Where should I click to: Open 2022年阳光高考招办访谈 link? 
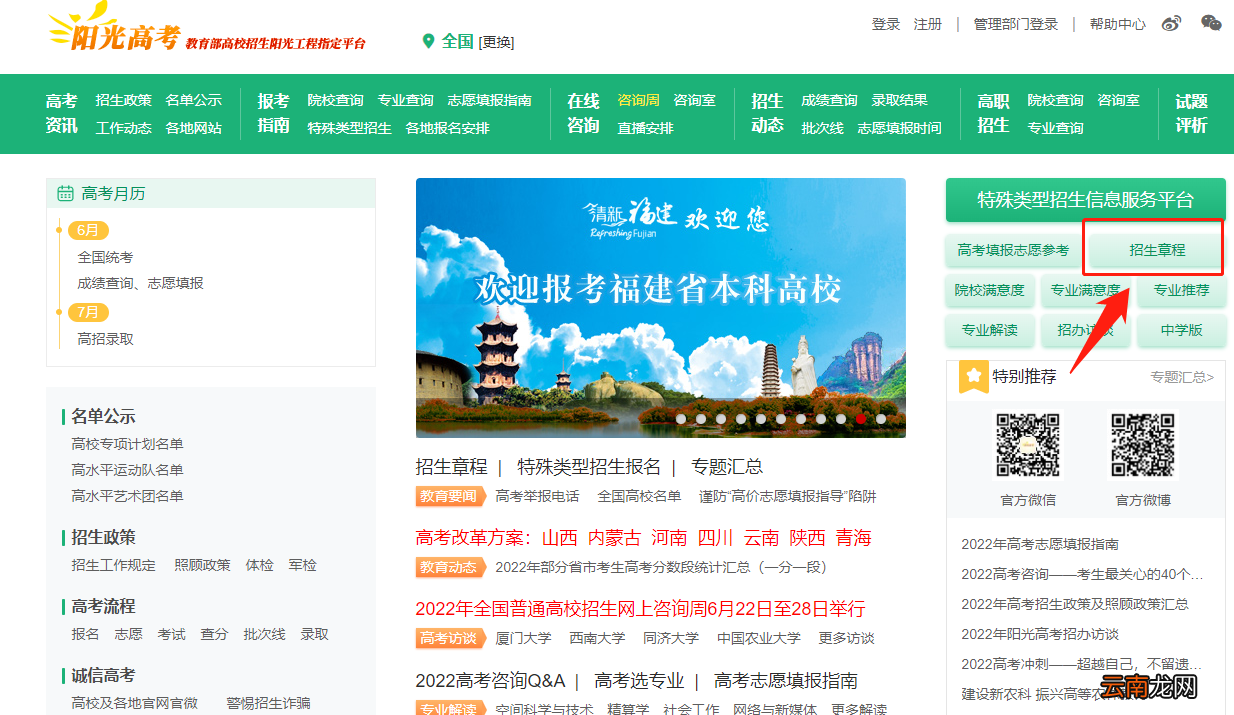1040,634
